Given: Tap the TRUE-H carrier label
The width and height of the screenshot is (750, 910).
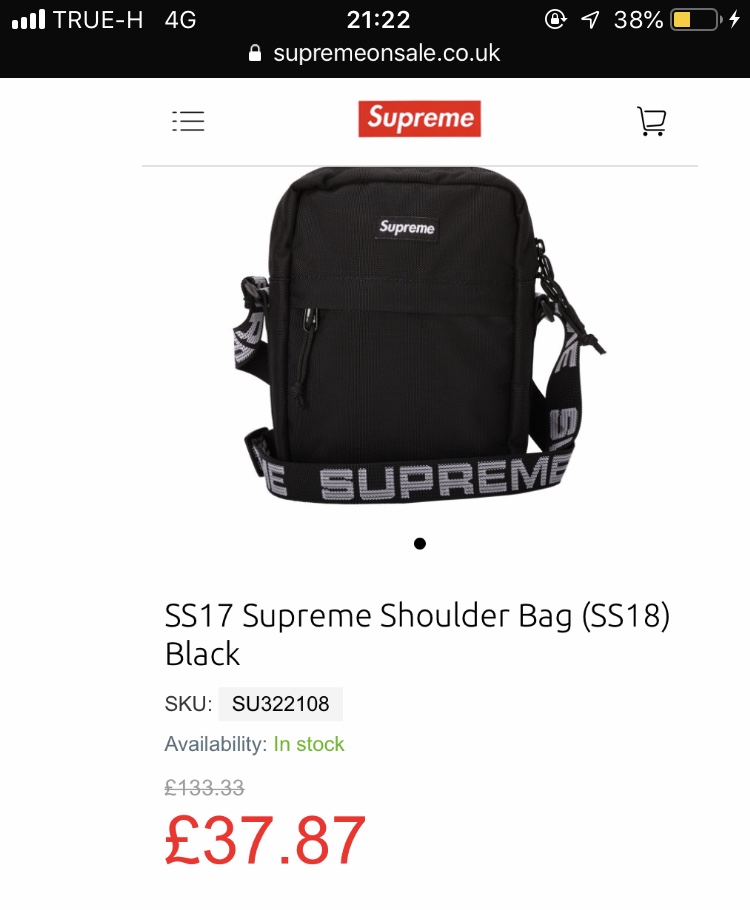Looking at the screenshot, I should click(98, 20).
